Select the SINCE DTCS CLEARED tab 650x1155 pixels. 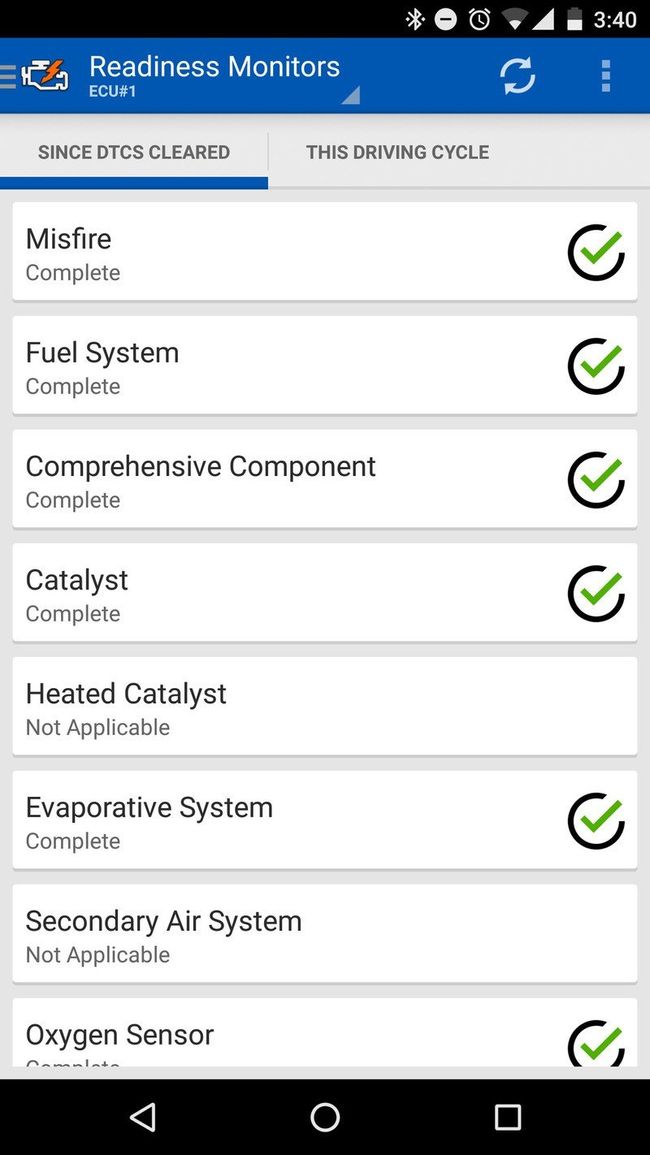134,152
